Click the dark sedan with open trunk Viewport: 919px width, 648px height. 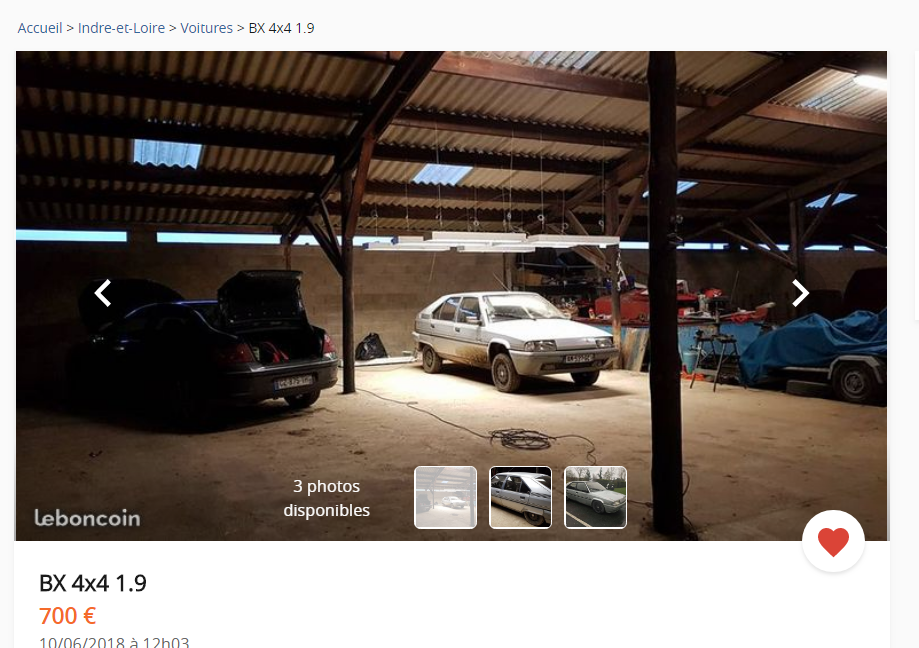tap(205, 340)
